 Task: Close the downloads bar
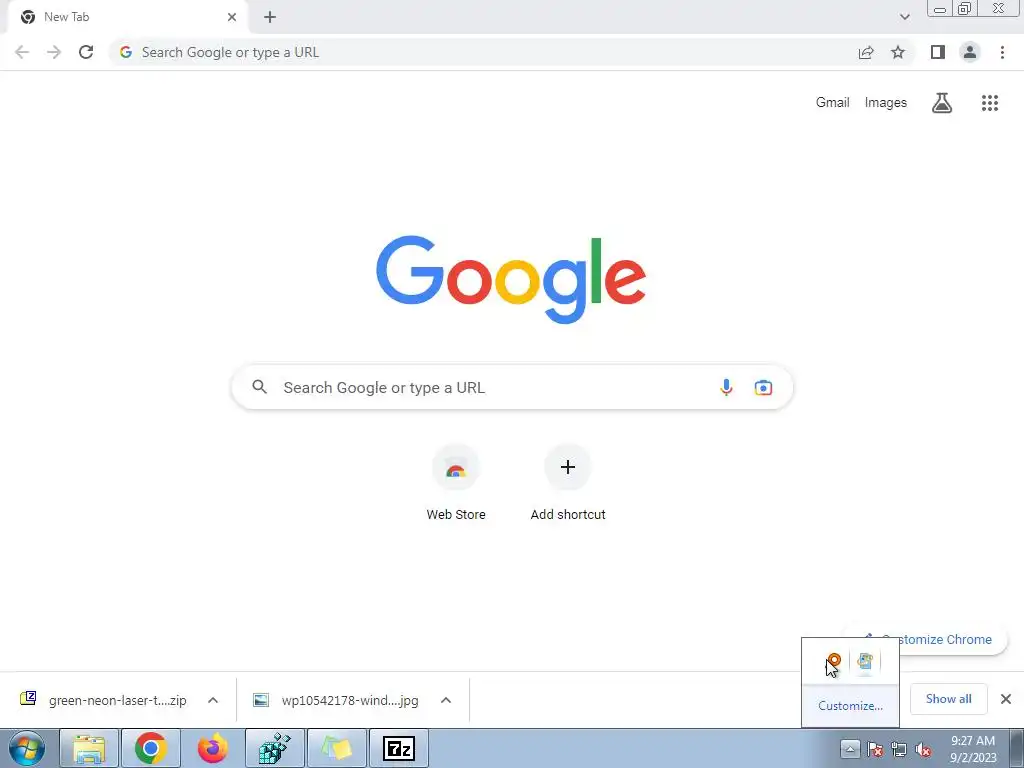(1006, 699)
